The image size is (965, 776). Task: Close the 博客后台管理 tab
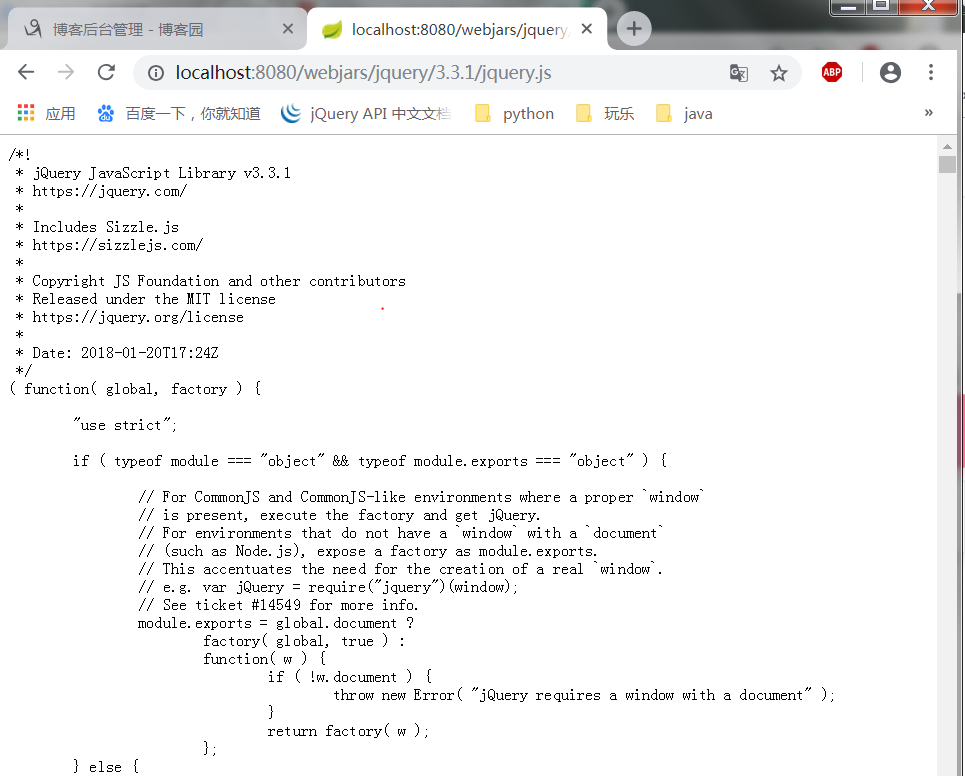coord(287,29)
